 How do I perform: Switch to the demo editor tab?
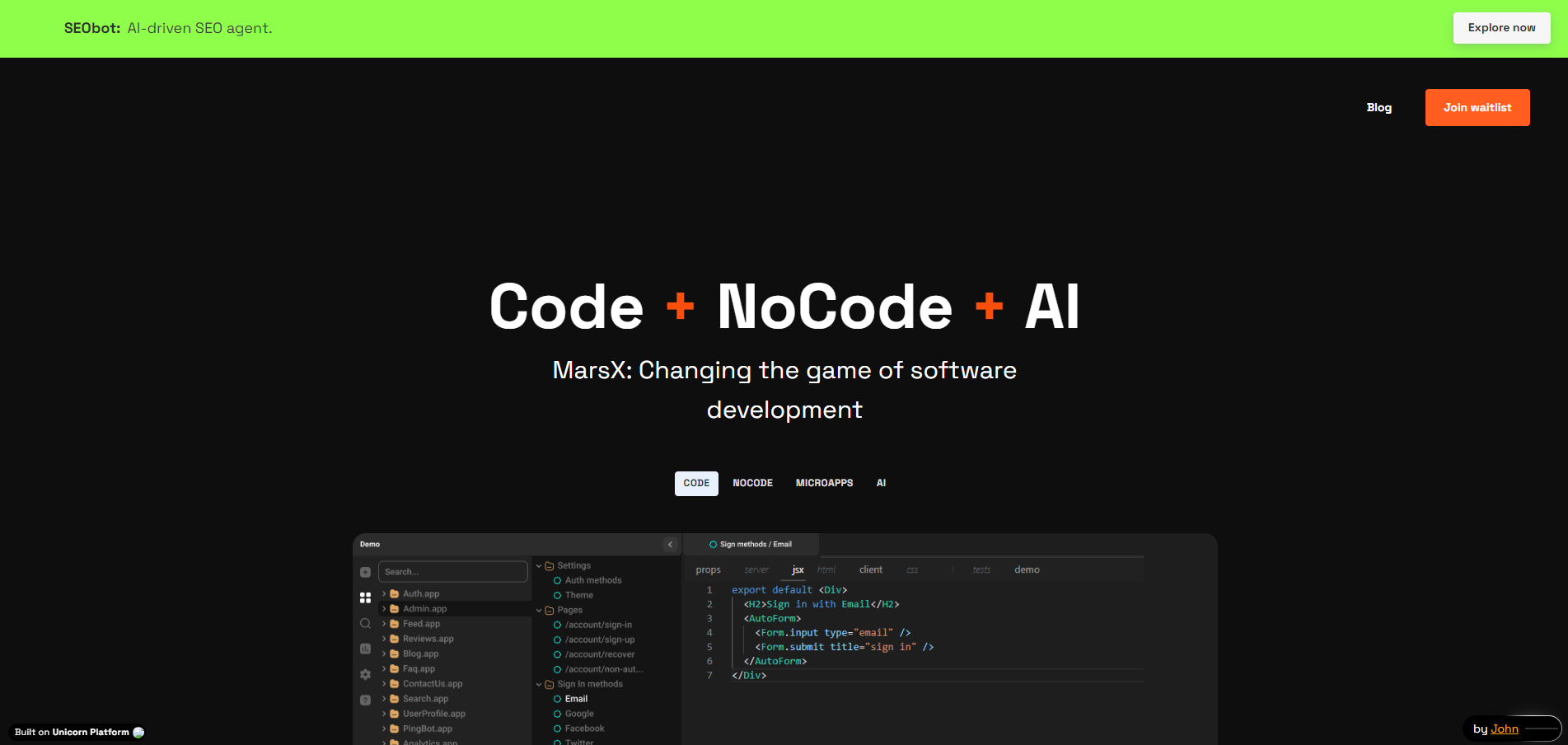[1027, 570]
